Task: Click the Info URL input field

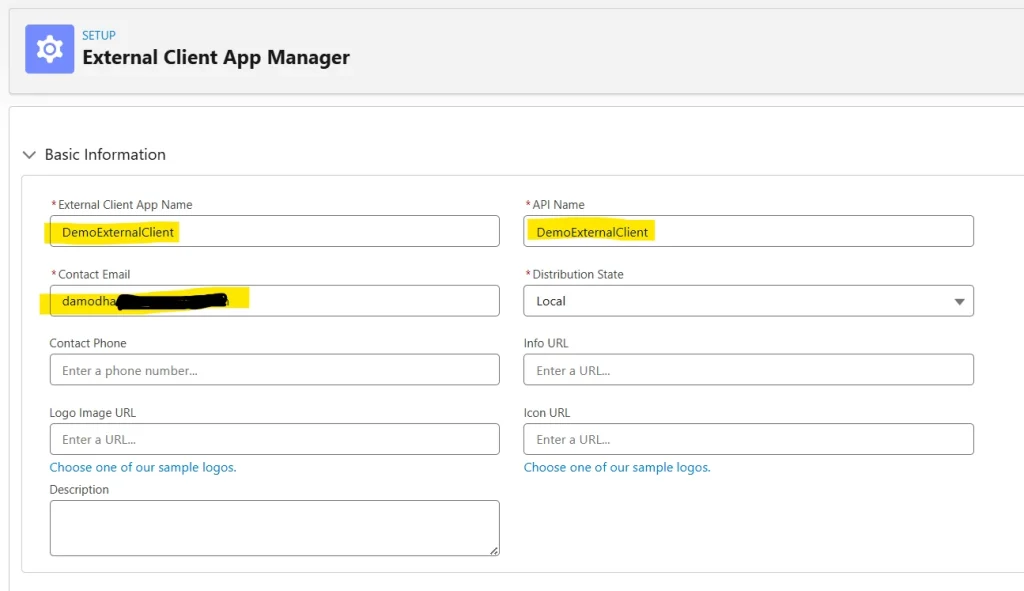Action: coord(748,370)
